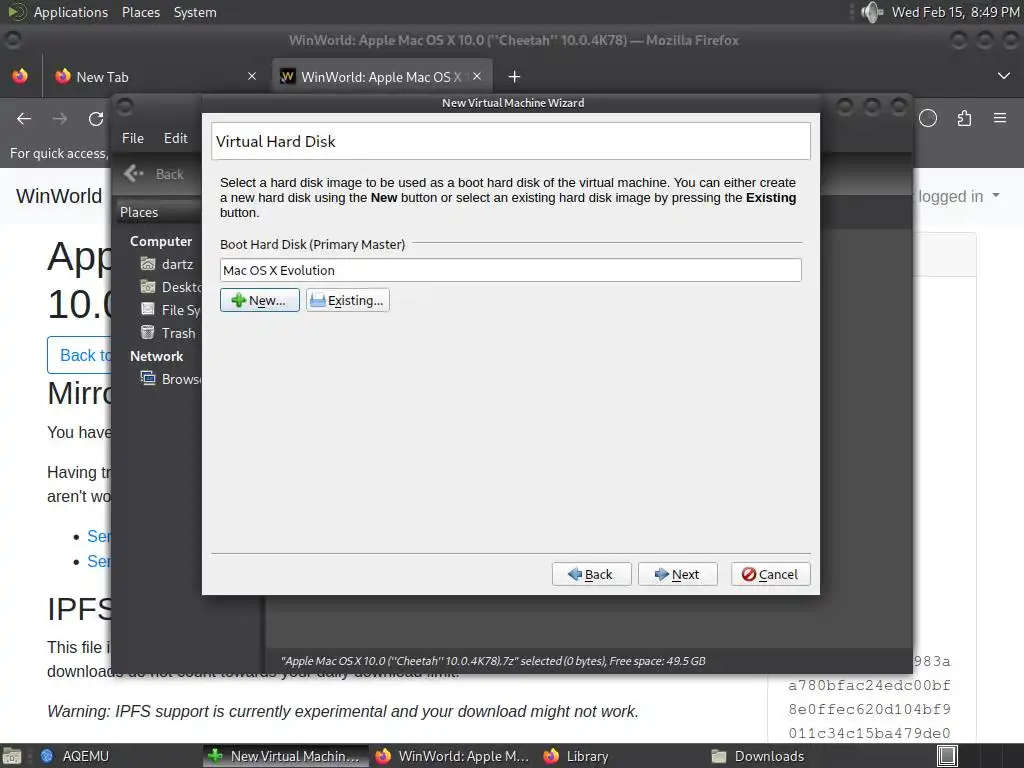The height and width of the screenshot is (768, 1024).
Task: Click Places header in file manager
Action: pos(139,212)
